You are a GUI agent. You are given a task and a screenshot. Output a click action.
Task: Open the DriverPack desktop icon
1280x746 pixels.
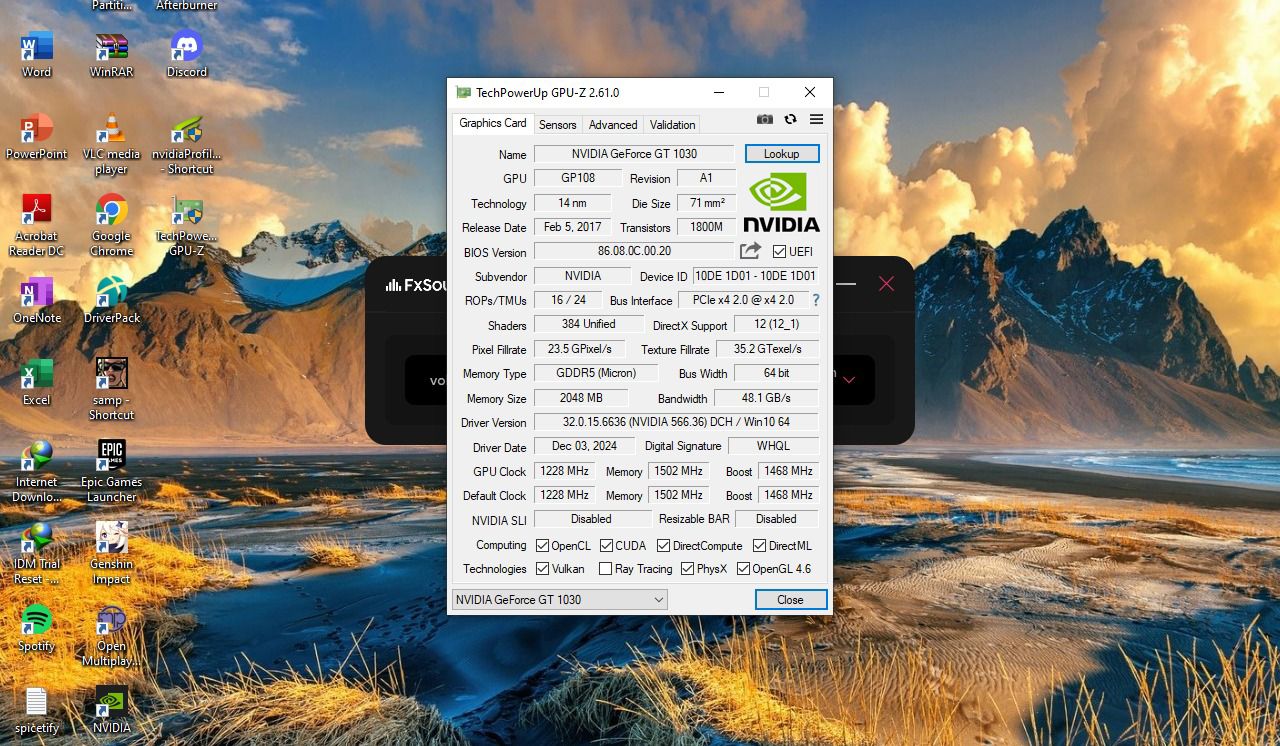pyautogui.click(x=112, y=300)
